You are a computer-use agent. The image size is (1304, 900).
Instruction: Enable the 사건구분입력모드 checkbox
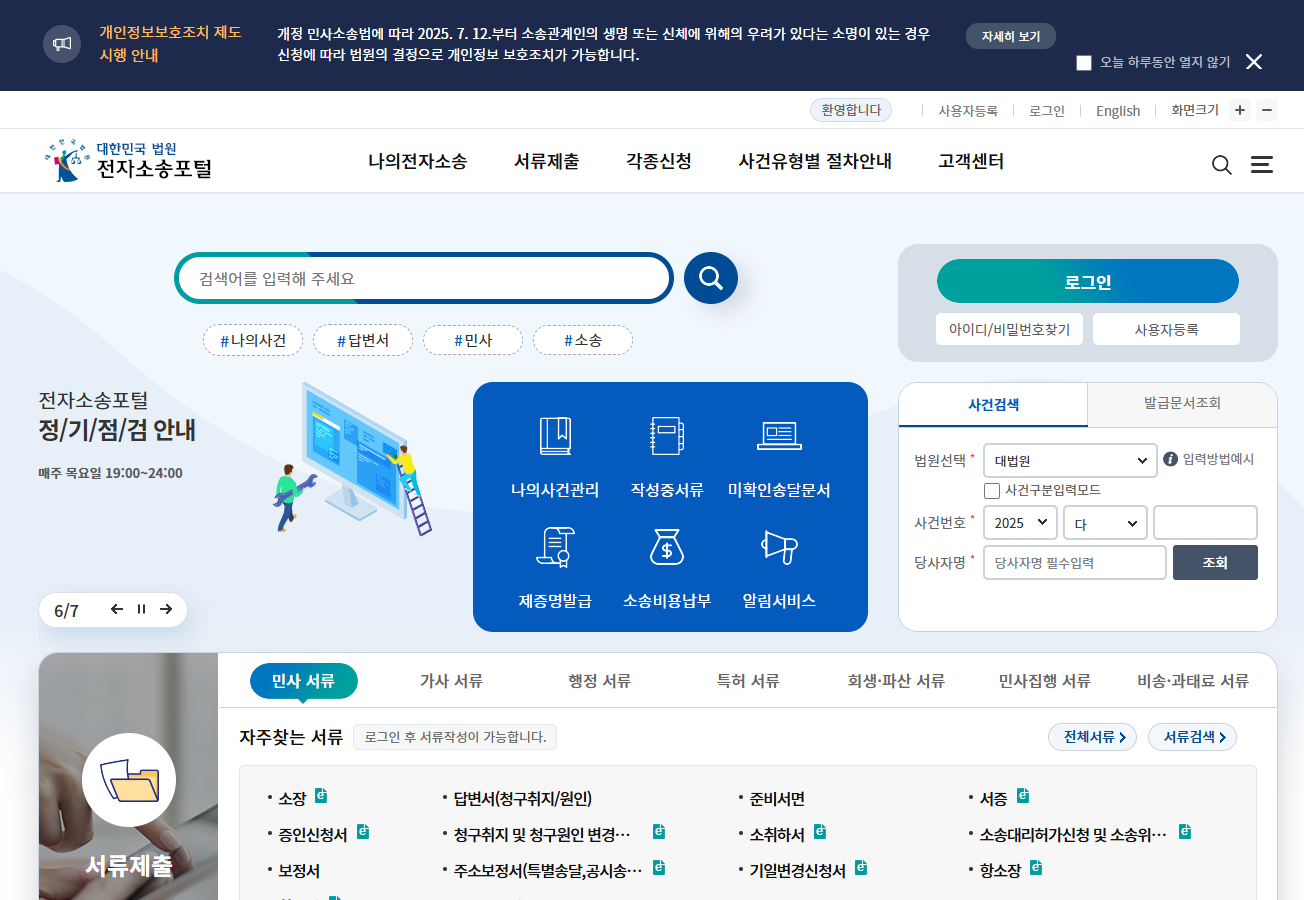[x=991, y=490]
